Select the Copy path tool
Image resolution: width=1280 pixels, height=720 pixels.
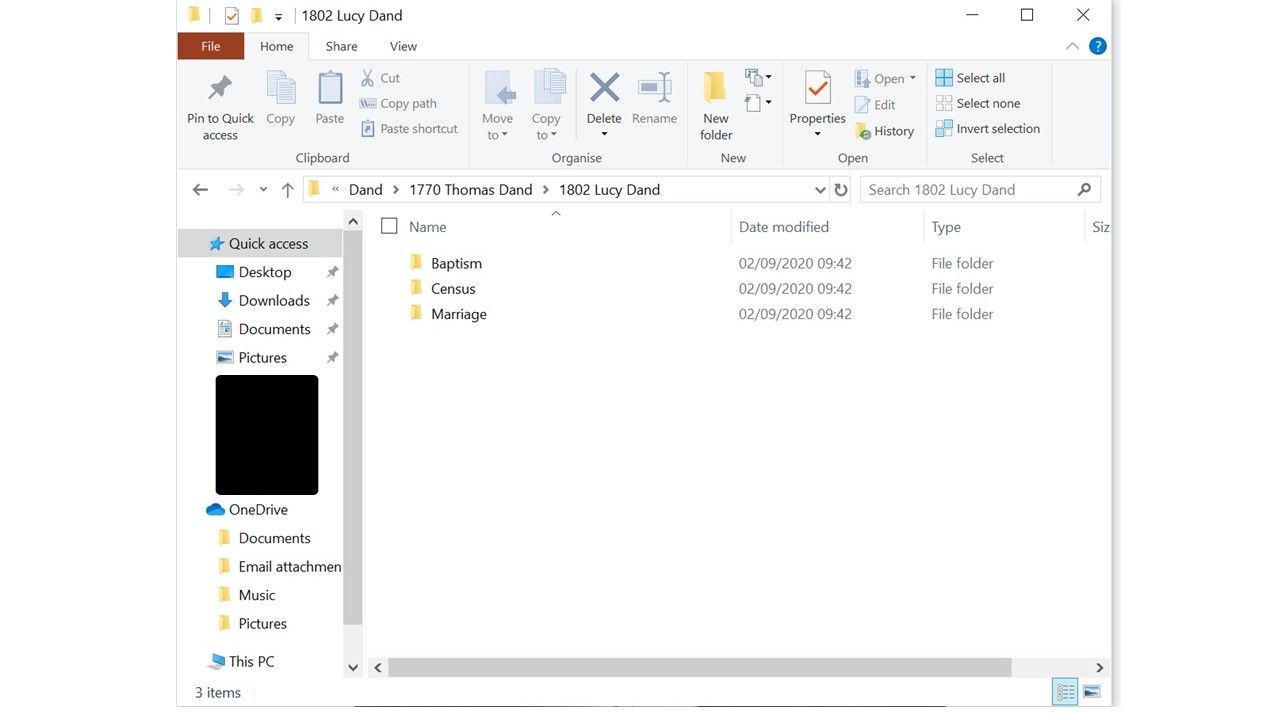point(404,103)
